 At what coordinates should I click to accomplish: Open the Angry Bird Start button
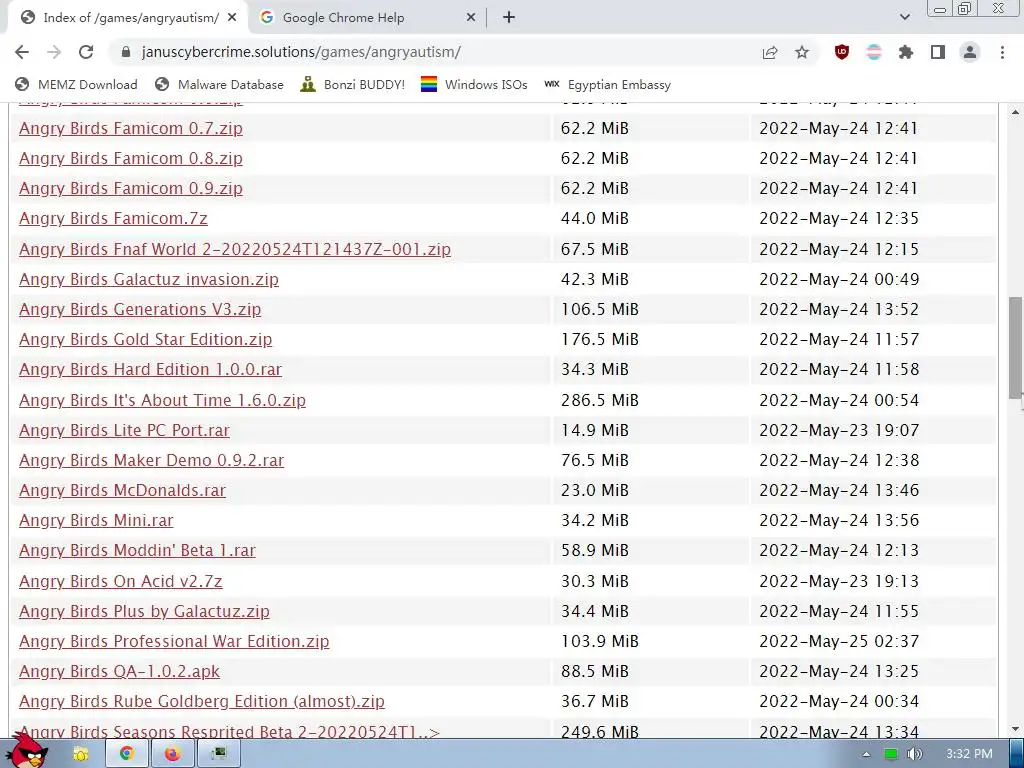point(28,751)
